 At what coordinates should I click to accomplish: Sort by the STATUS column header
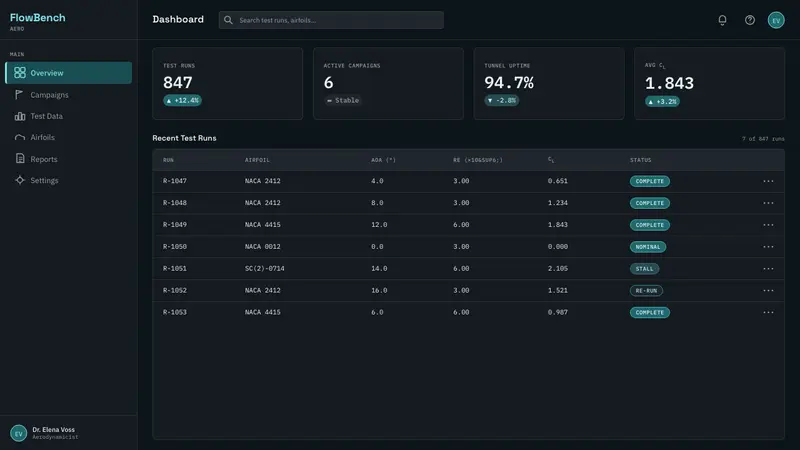click(641, 160)
